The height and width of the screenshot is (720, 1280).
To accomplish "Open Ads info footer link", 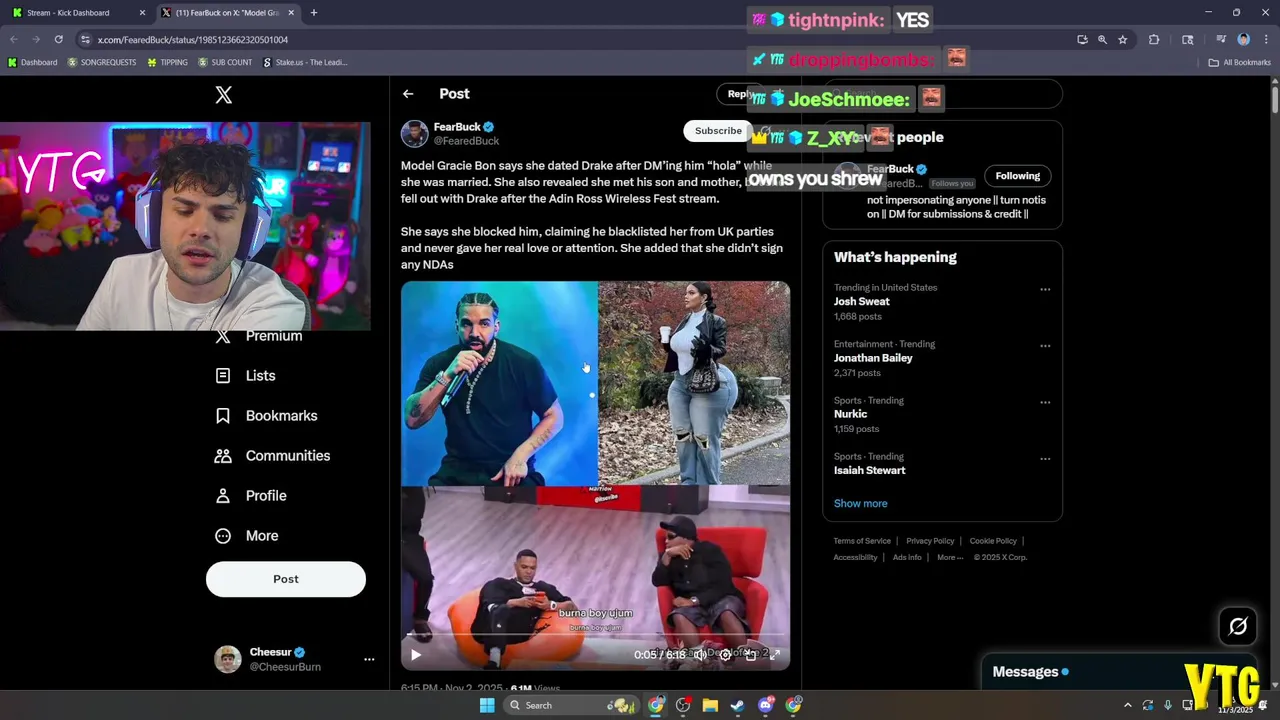I will click(x=907, y=557).
